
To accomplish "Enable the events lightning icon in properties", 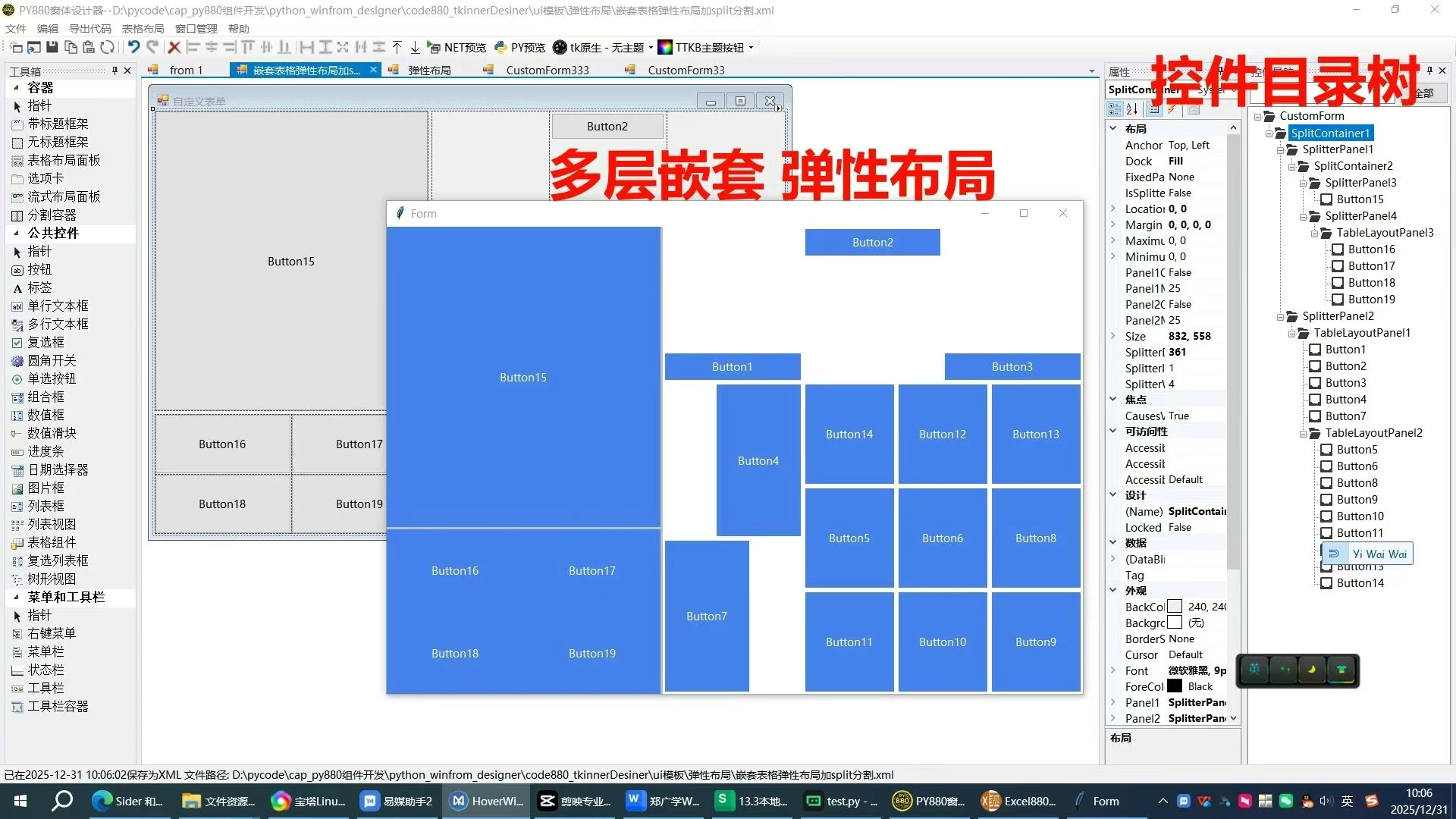I will pos(1172,109).
